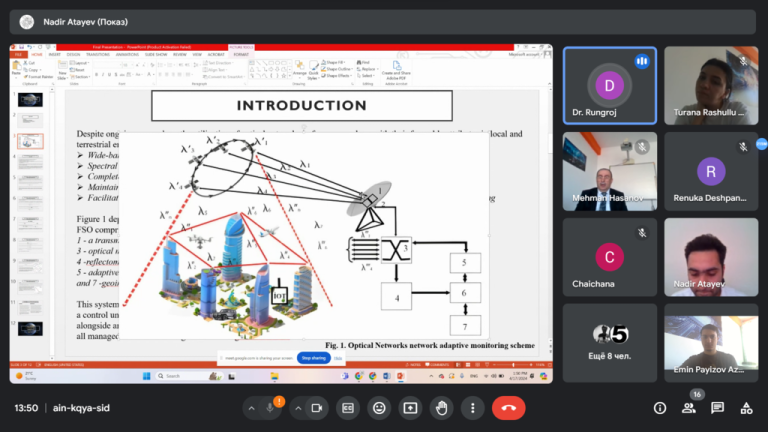Open the FORMAT picture tools tab
The width and height of the screenshot is (768, 432).
coord(241,54)
